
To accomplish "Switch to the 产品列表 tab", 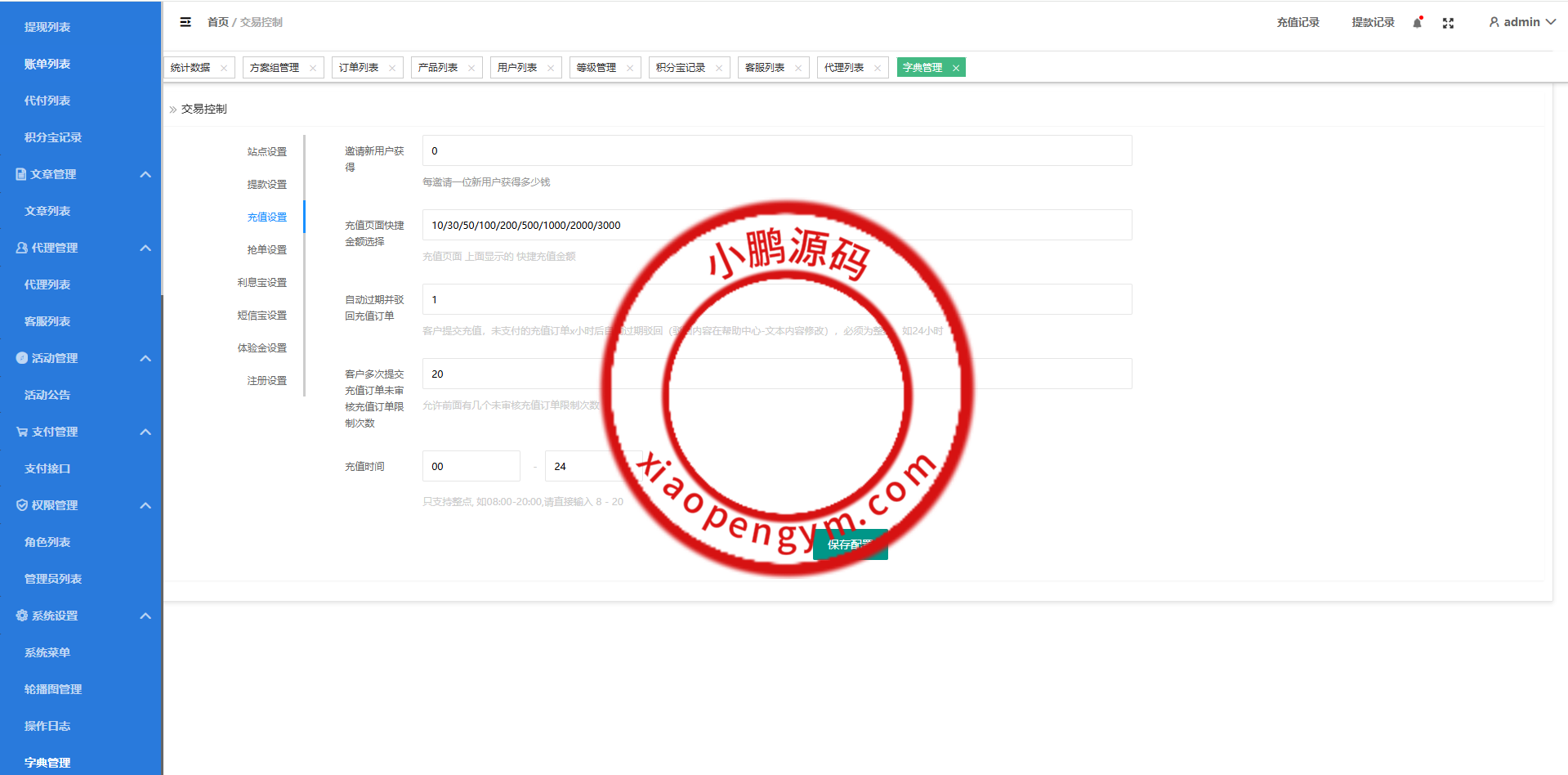I will [x=438, y=68].
